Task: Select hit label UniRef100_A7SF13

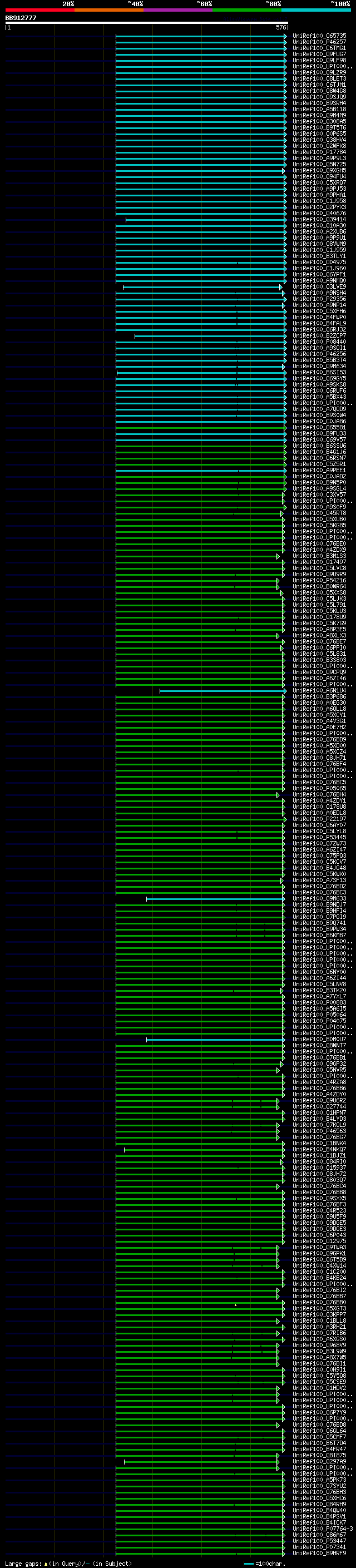Action: (x=319, y=880)
